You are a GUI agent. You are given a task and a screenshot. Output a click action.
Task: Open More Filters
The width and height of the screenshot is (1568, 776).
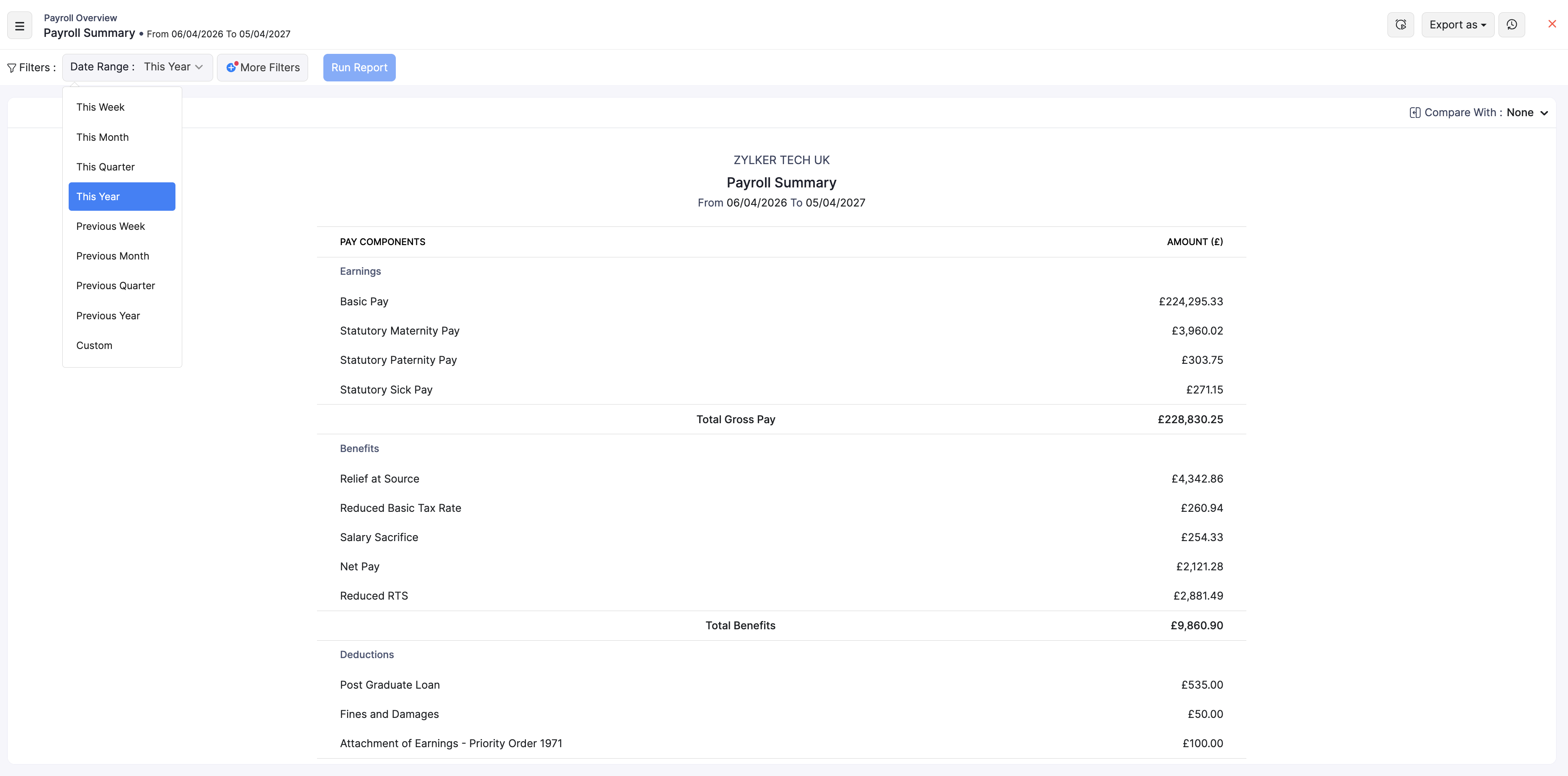[x=262, y=67]
